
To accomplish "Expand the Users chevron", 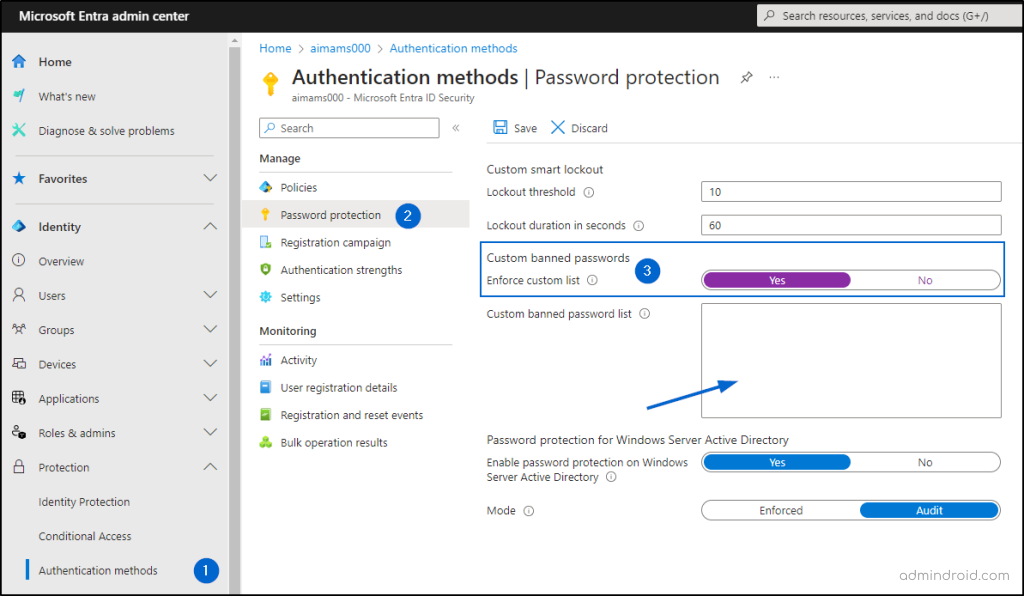I will tap(210, 294).
